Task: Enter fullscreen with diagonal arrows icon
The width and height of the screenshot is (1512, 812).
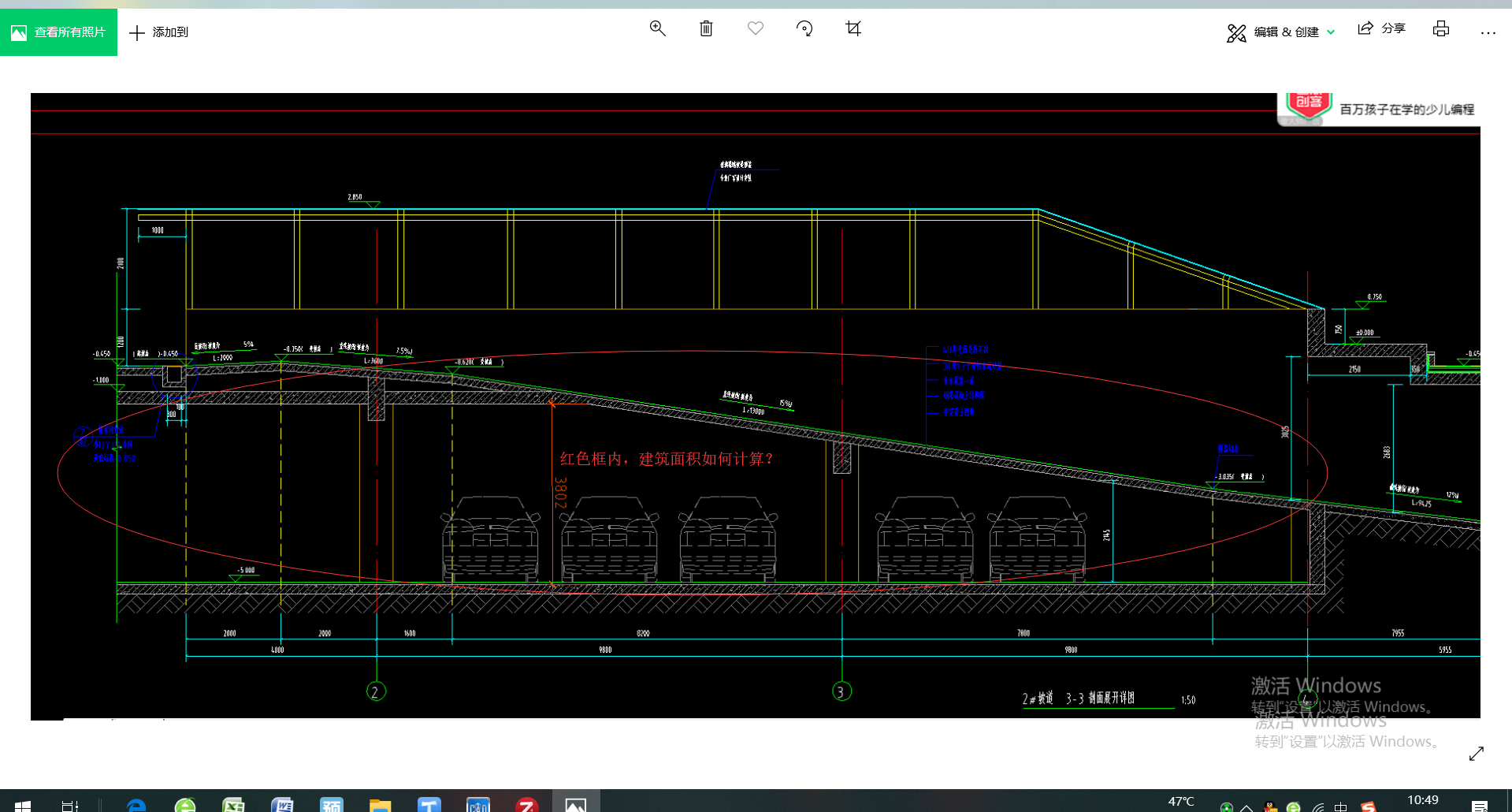Action: pos(1476,754)
